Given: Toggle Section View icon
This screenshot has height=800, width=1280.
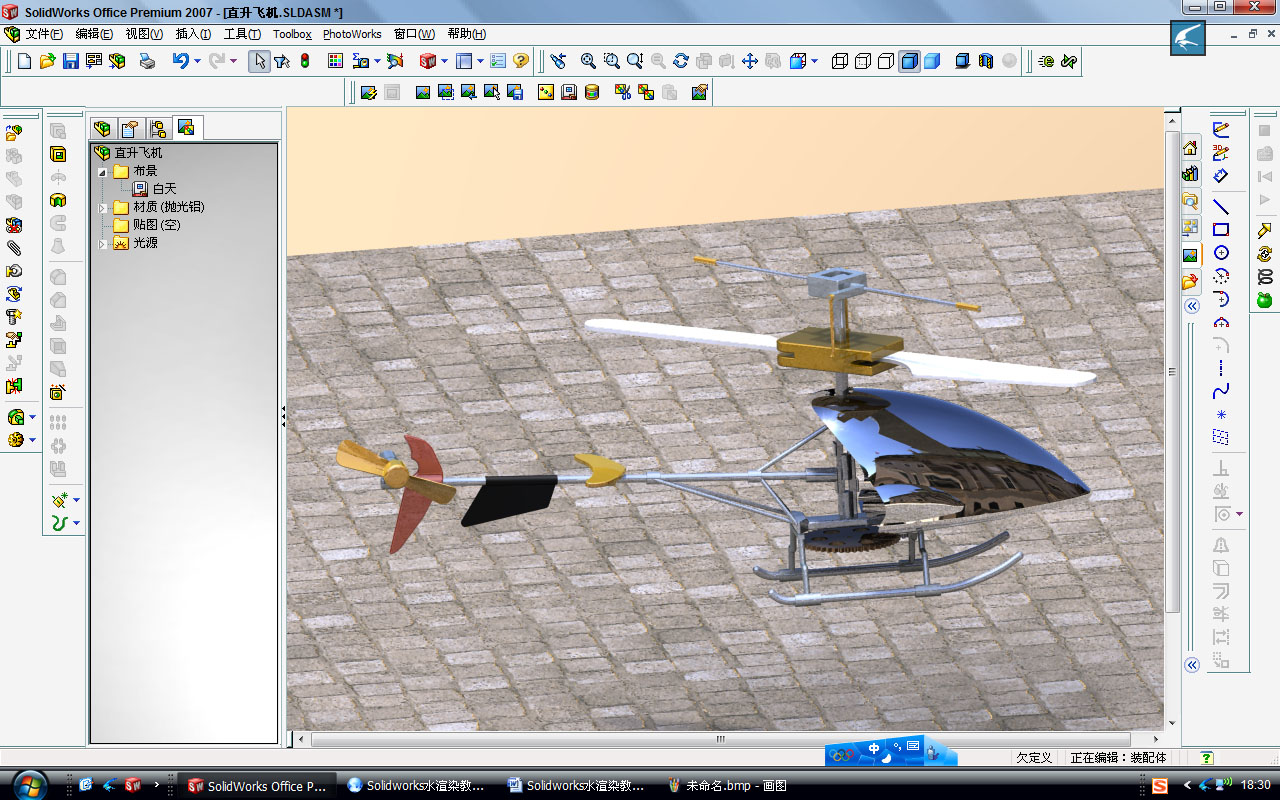Looking at the screenshot, I should click(986, 61).
